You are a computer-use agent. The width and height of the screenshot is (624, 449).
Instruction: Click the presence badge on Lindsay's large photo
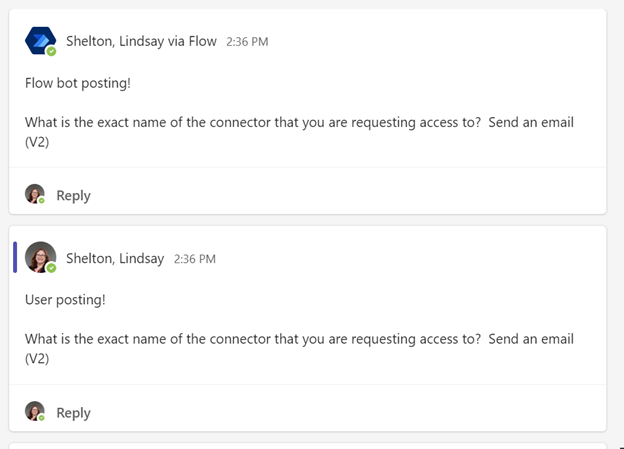pyautogui.click(x=51, y=268)
